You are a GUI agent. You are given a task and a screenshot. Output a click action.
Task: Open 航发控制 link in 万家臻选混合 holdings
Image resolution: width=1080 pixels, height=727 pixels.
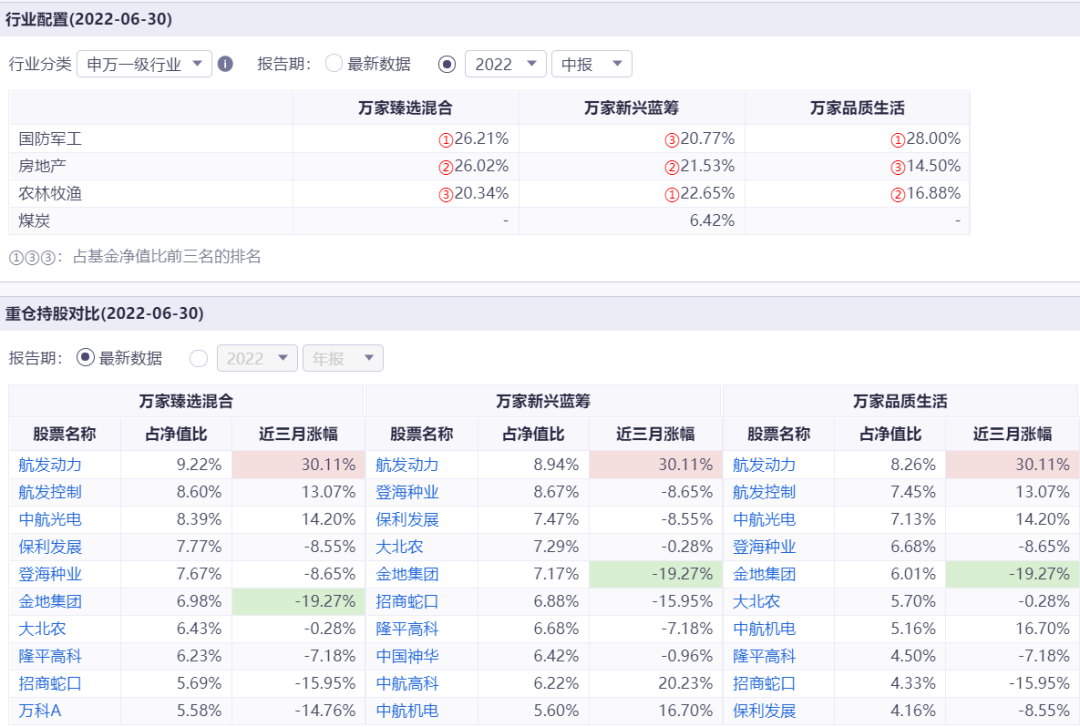(x=50, y=492)
